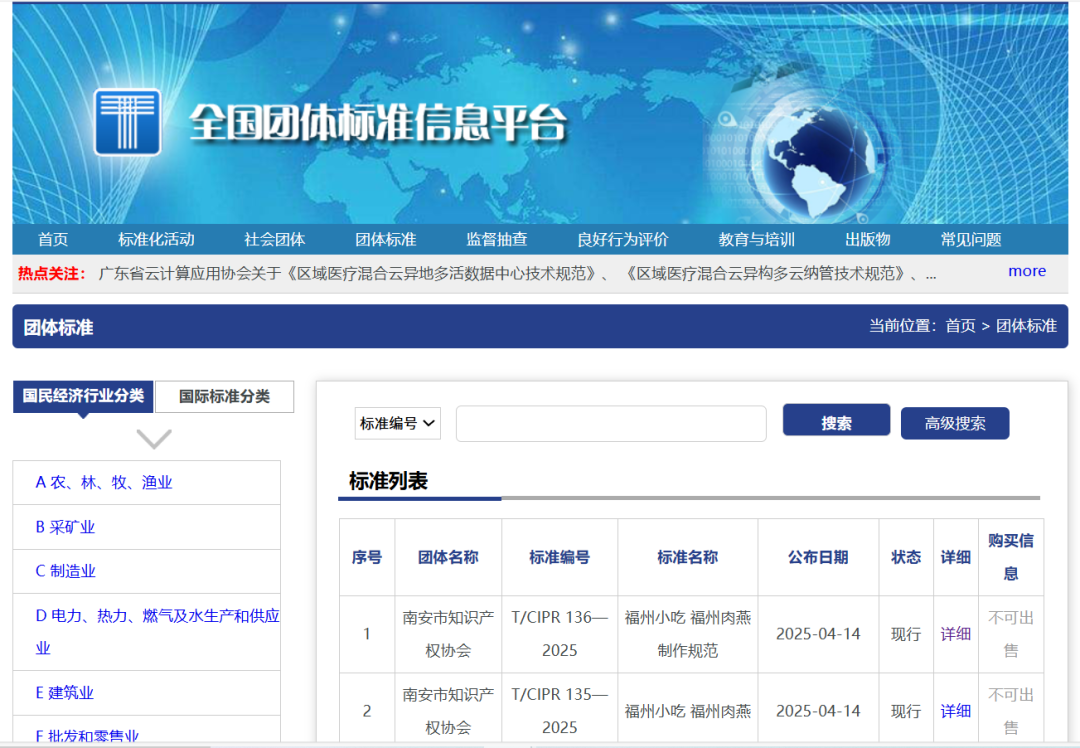Click the platform logo icon

[x=127, y=123]
